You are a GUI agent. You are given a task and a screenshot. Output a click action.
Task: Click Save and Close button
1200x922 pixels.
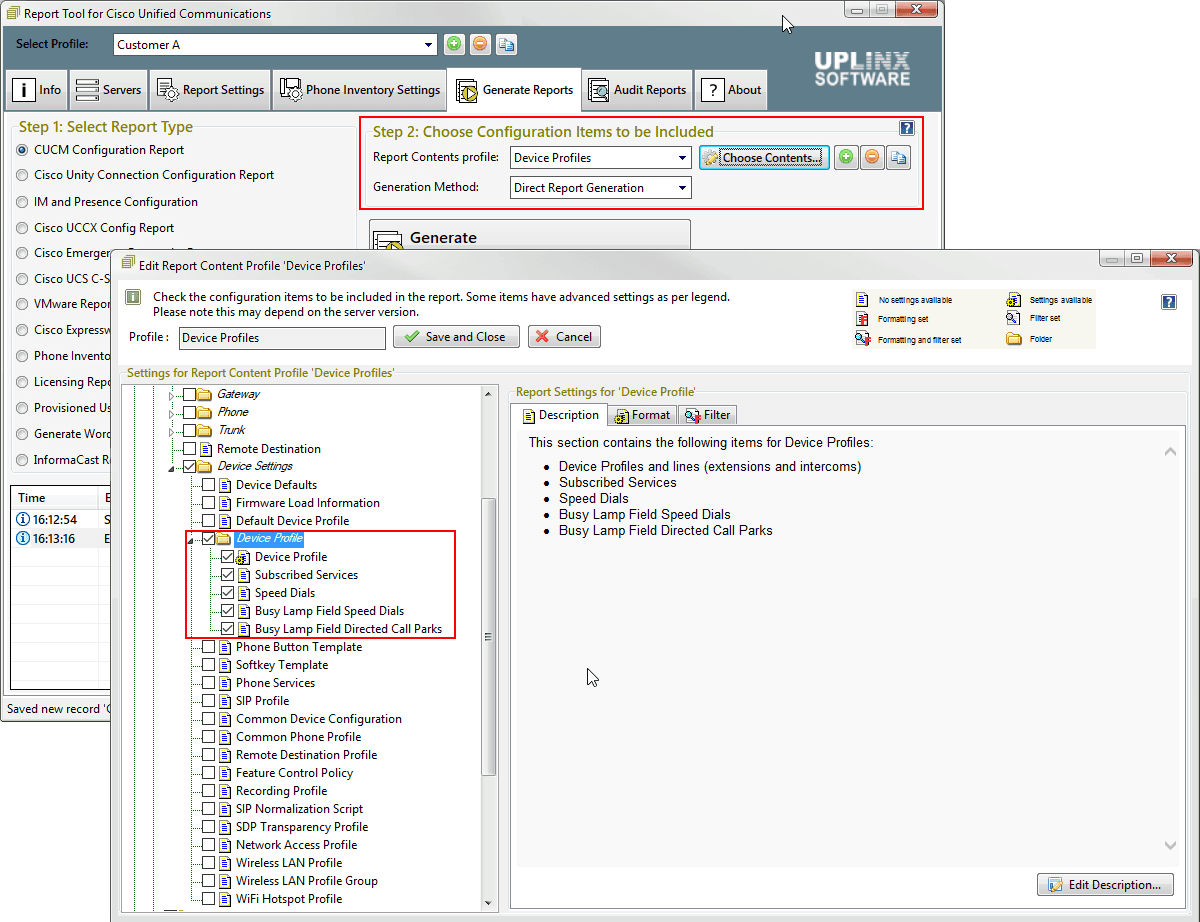point(456,337)
